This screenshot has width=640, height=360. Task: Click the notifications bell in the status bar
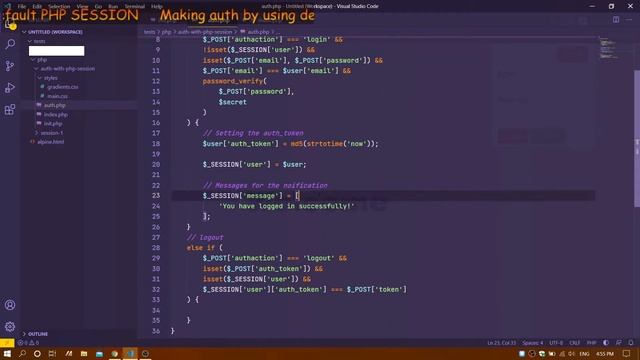631,343
